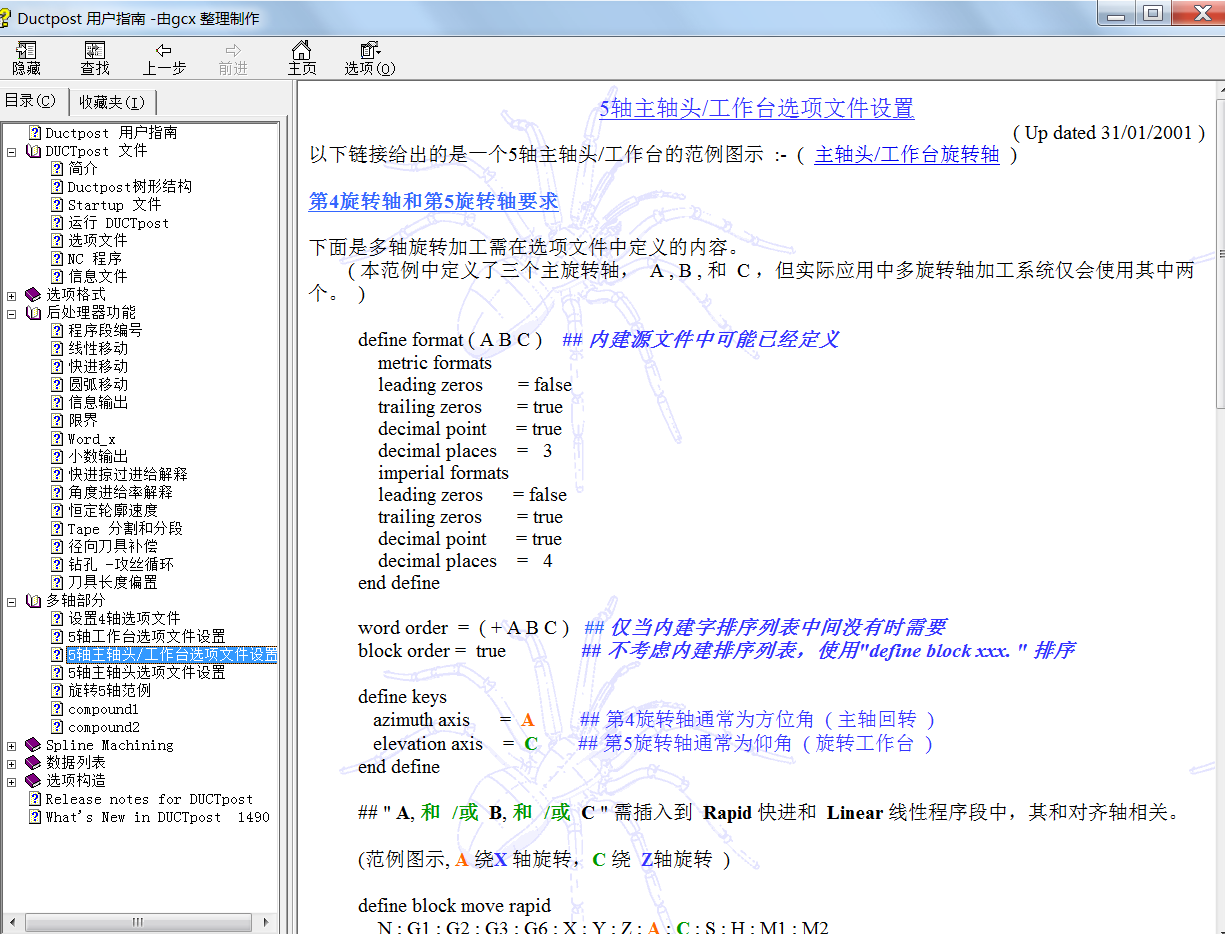The height and width of the screenshot is (934, 1225).
Task: Click the page icon beside Word_x
Action: click(x=58, y=439)
